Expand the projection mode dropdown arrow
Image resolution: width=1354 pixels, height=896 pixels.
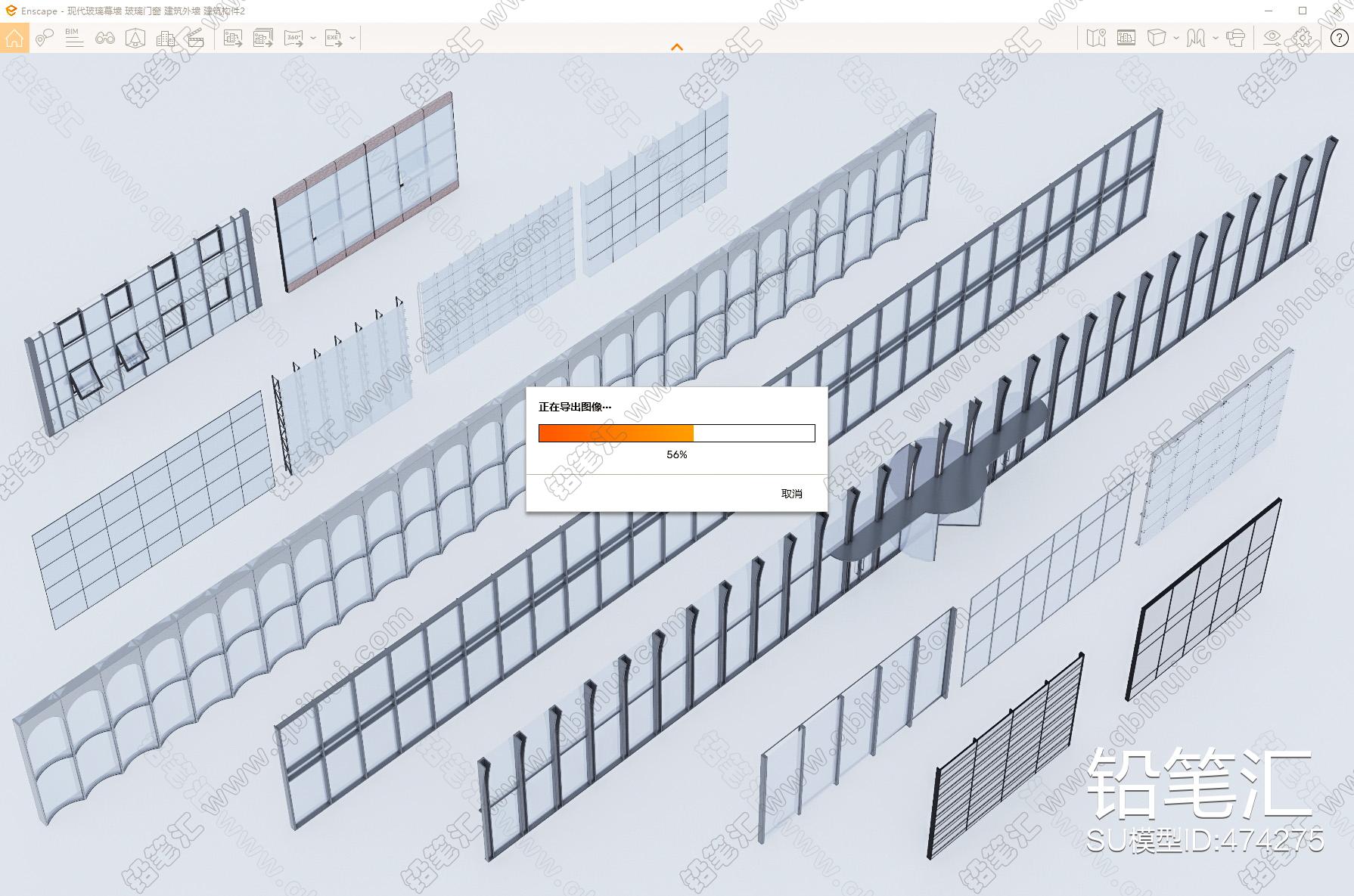(x=1176, y=38)
